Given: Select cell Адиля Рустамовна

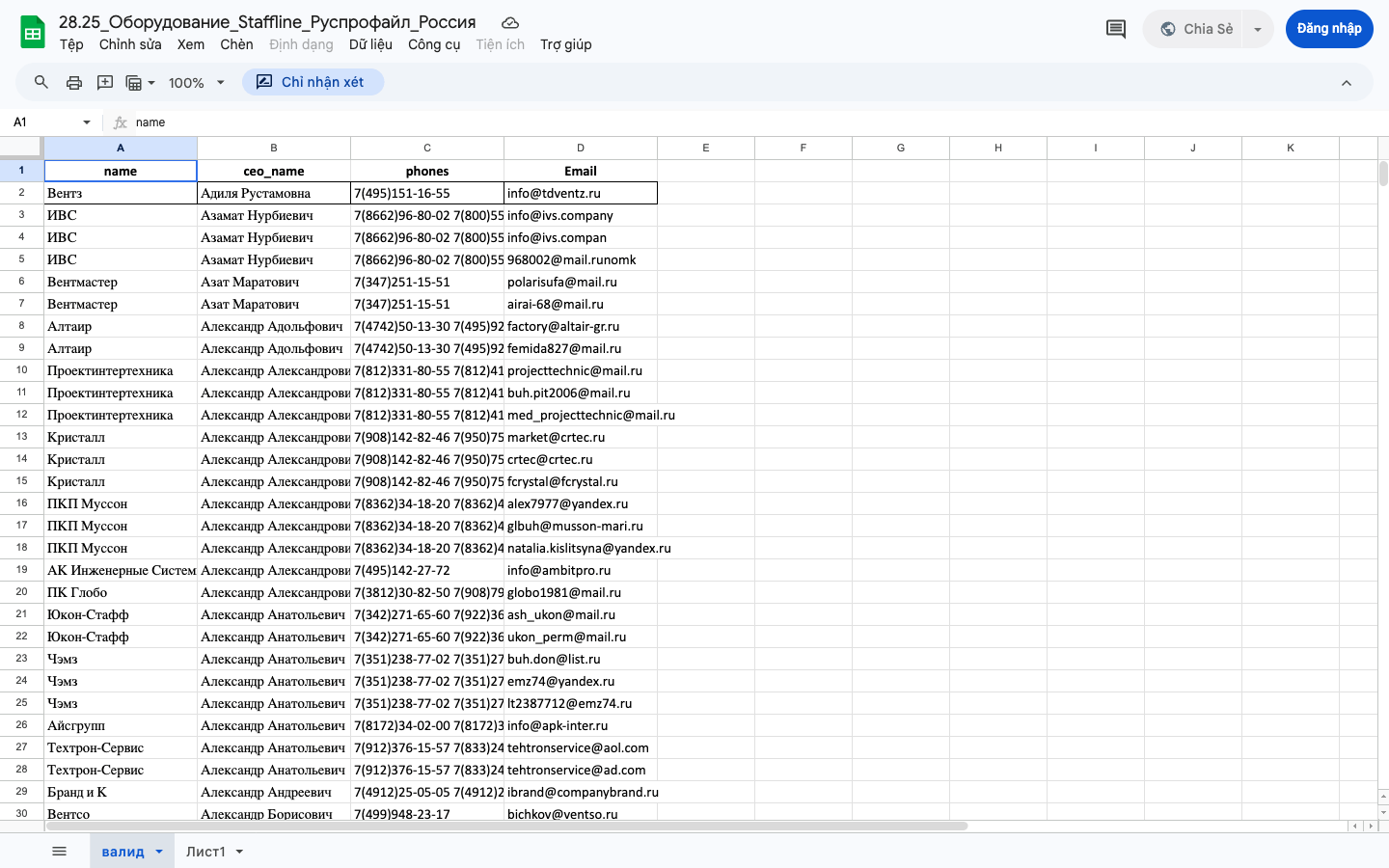Looking at the screenshot, I should (x=274, y=193).
